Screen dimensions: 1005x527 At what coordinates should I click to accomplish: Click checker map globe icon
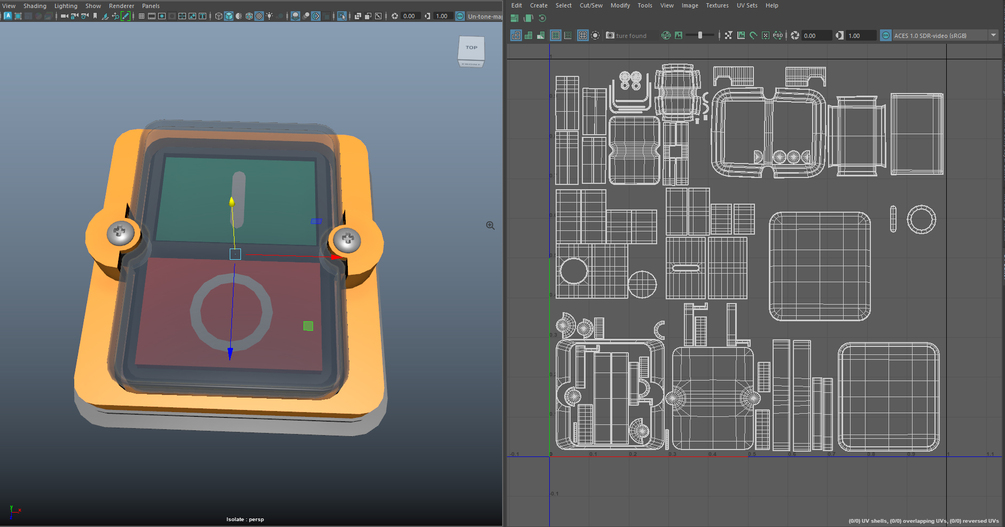(666, 35)
